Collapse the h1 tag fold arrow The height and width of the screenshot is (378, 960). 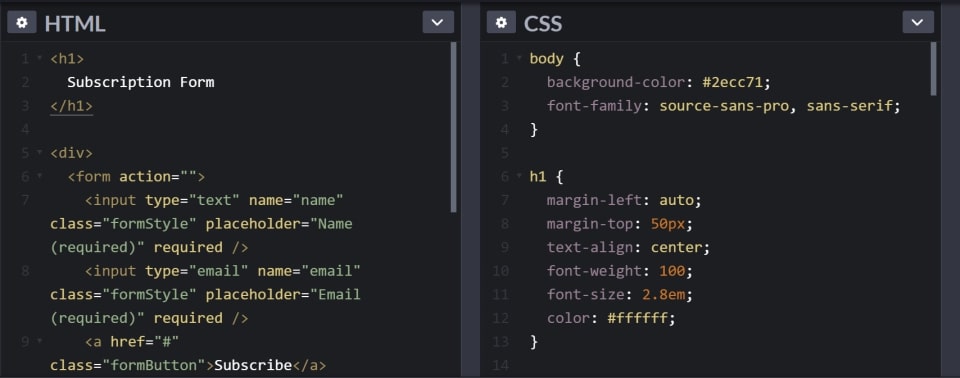[x=40, y=59]
